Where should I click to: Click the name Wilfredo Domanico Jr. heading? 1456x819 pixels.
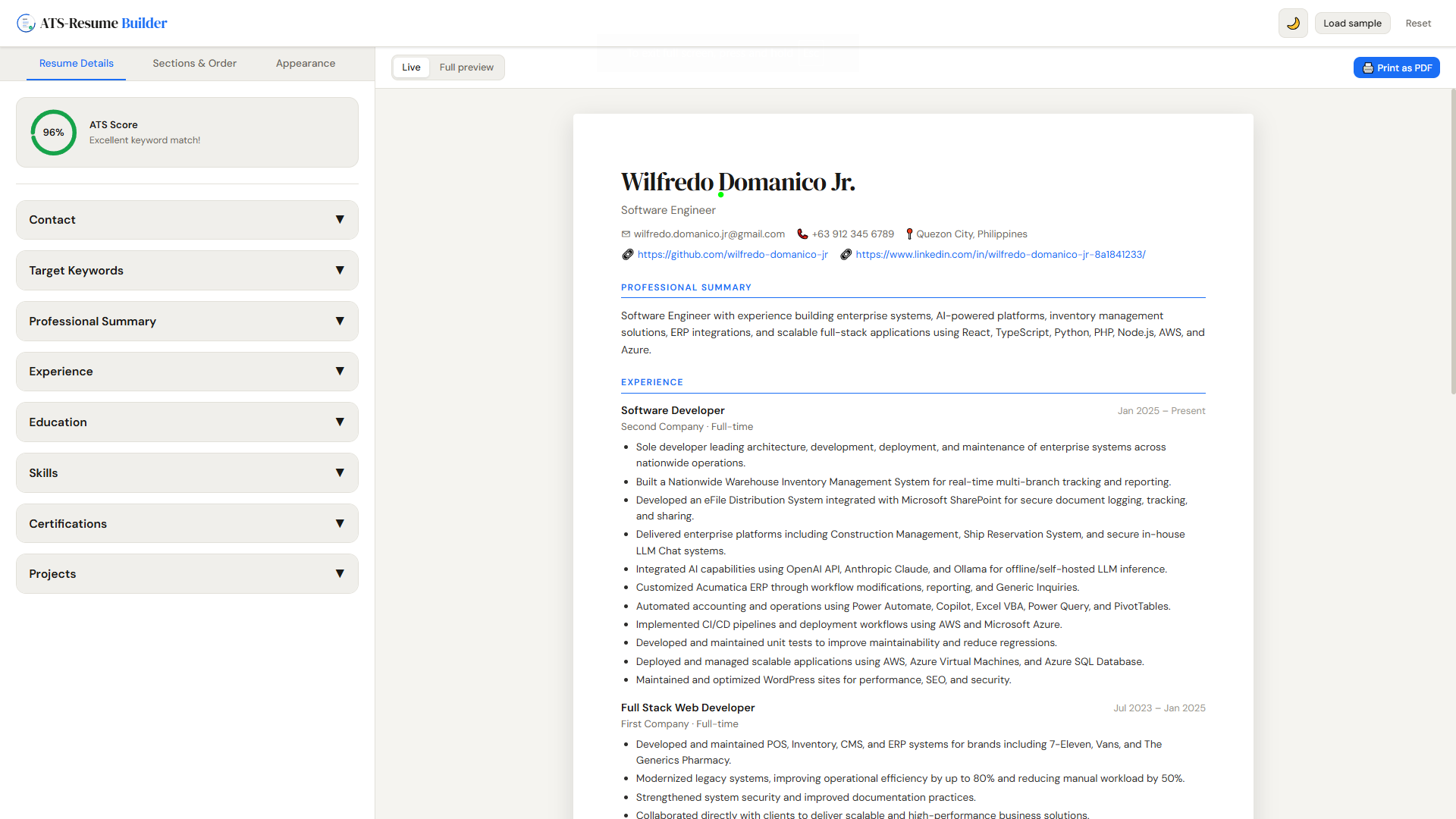pyautogui.click(x=738, y=182)
